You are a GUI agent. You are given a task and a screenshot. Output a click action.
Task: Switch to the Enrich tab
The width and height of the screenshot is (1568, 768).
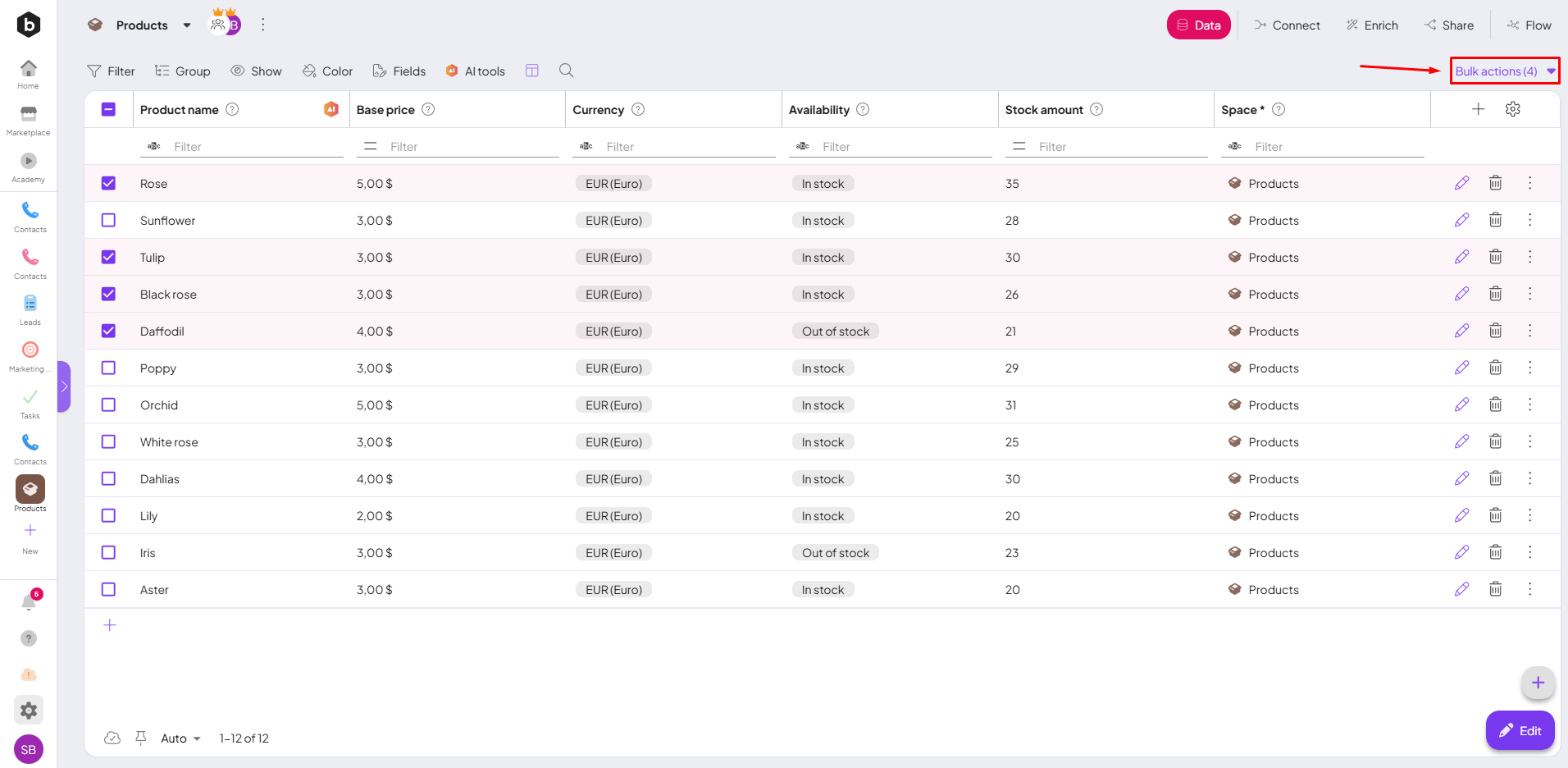pyautogui.click(x=1372, y=25)
